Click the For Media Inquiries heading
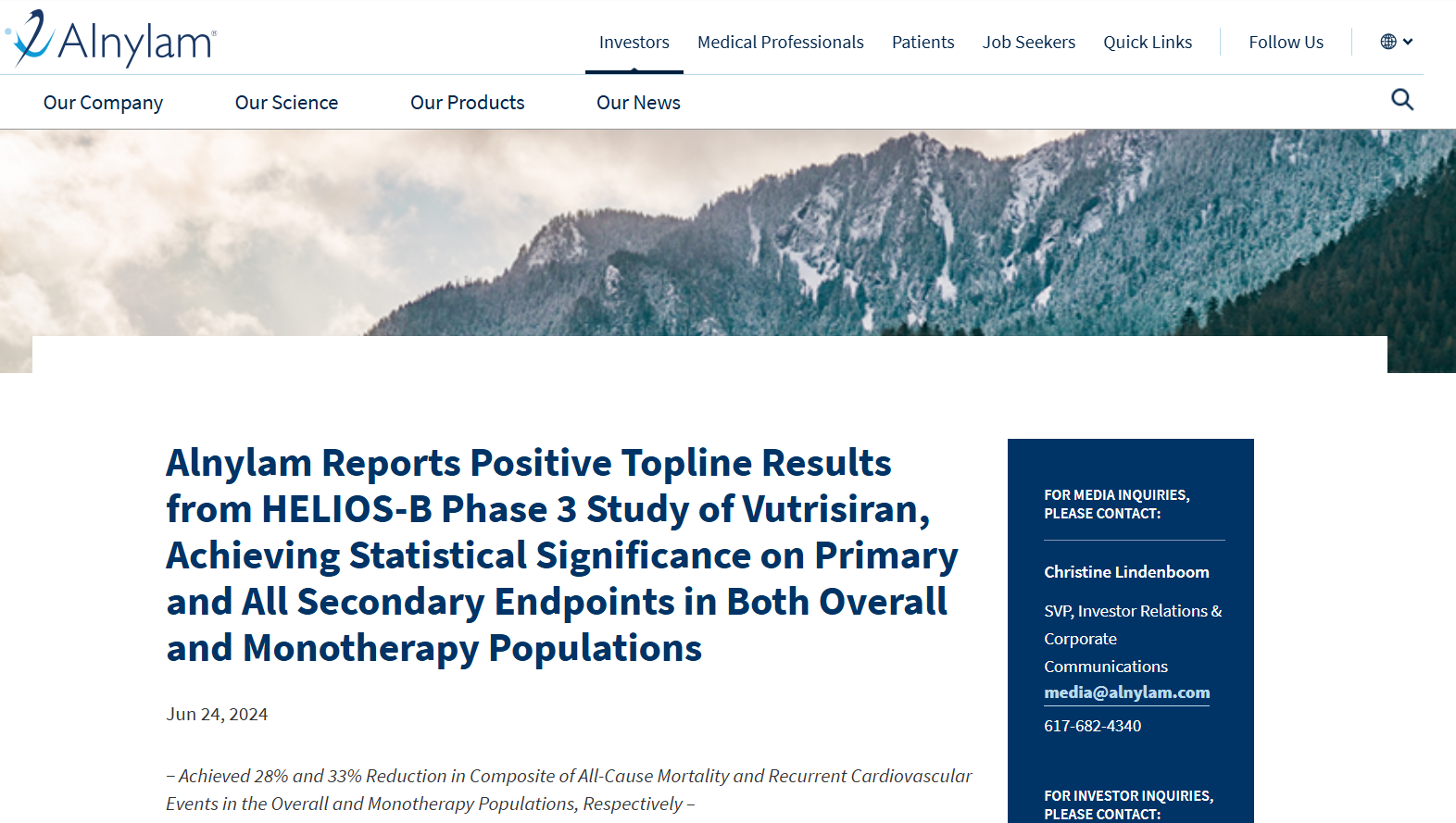Image resolution: width=1456 pixels, height=823 pixels. click(x=1116, y=505)
